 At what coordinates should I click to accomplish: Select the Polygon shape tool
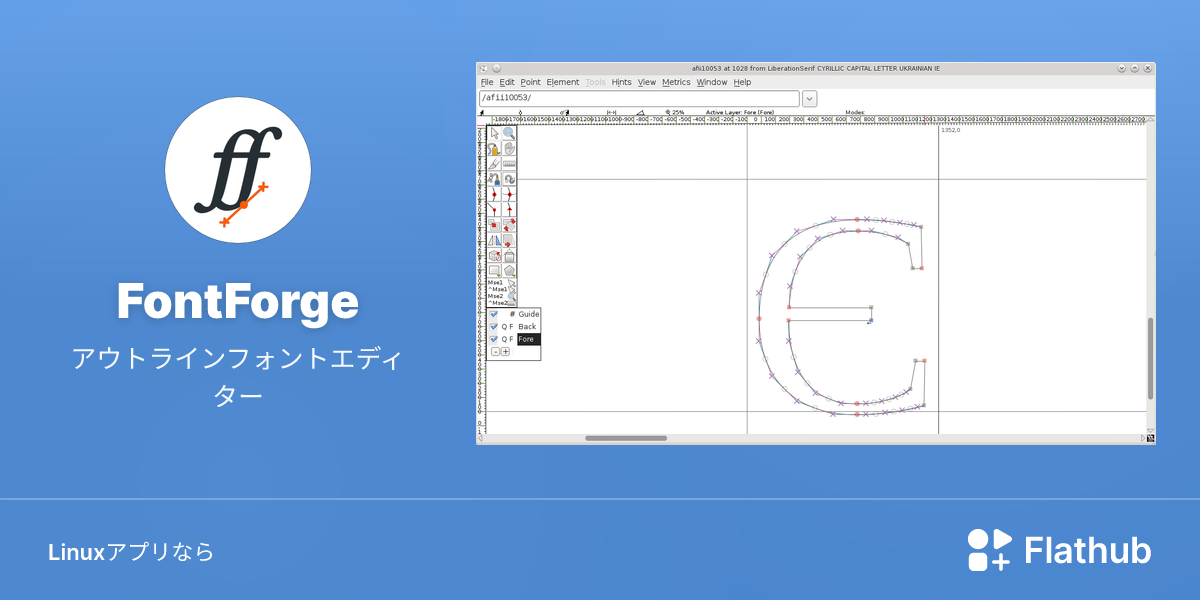(x=509, y=270)
